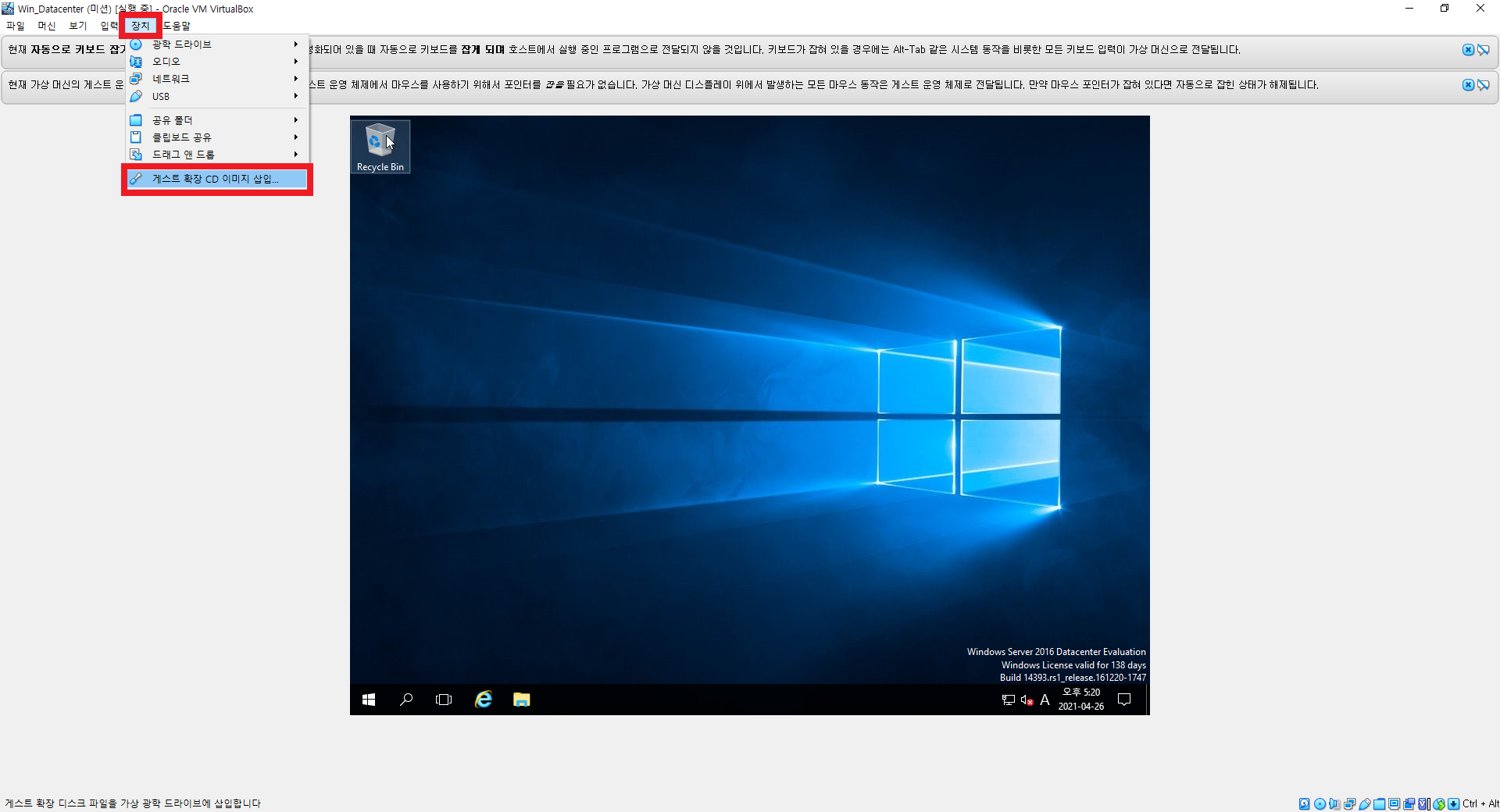Expand the 오디오 submenu
The width and height of the screenshot is (1500, 812).
pyautogui.click(x=216, y=62)
